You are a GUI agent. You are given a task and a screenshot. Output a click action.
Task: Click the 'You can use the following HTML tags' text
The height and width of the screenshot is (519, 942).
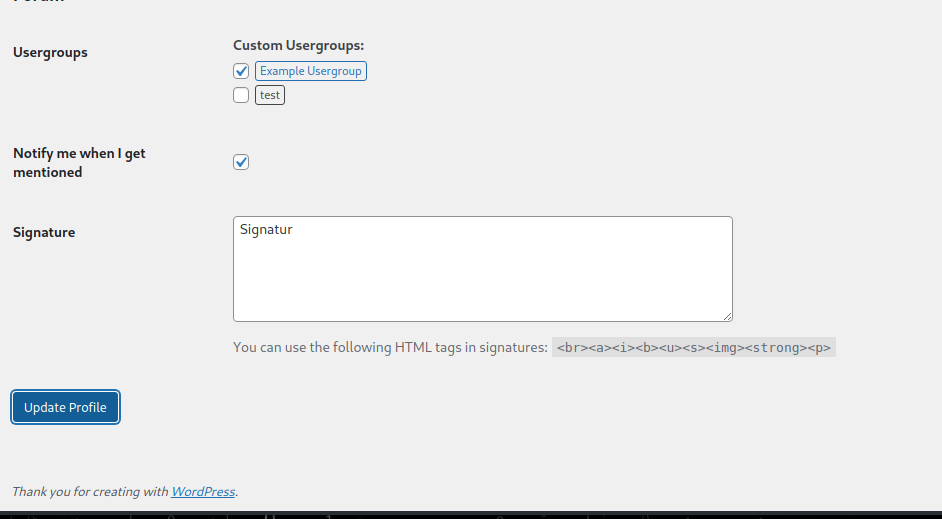[x=390, y=348]
